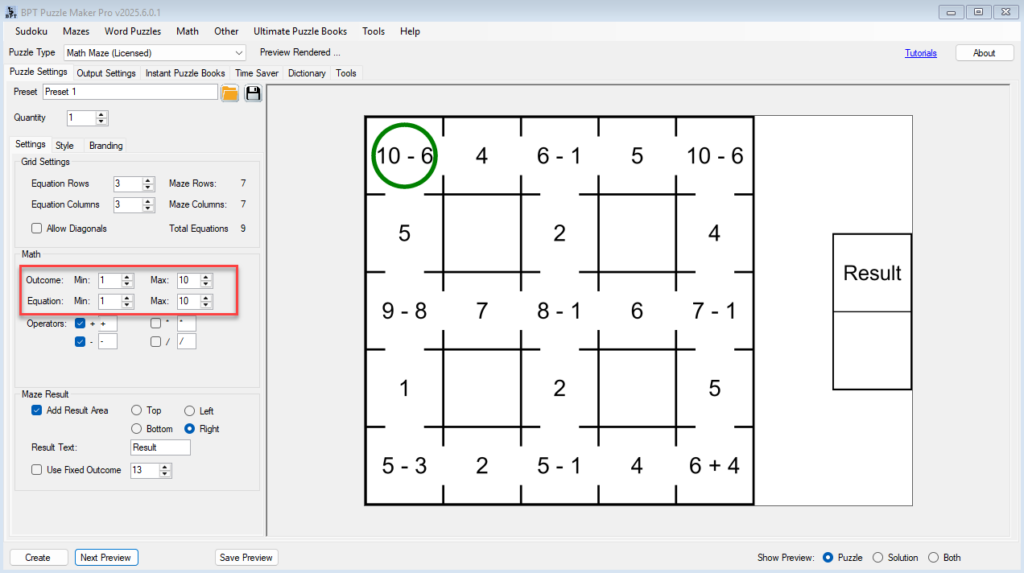Show Puzzle preview mode
The height and width of the screenshot is (573, 1024).
click(827, 557)
